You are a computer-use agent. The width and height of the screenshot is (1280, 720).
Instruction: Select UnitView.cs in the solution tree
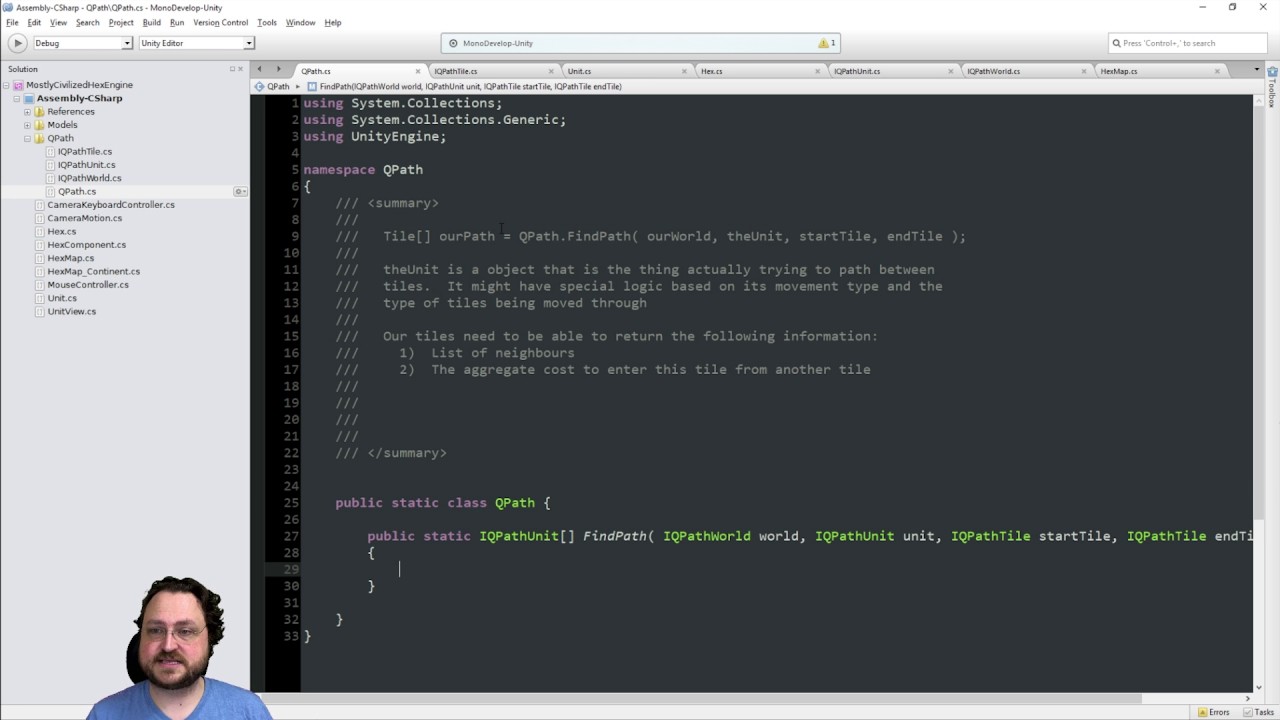(72, 311)
